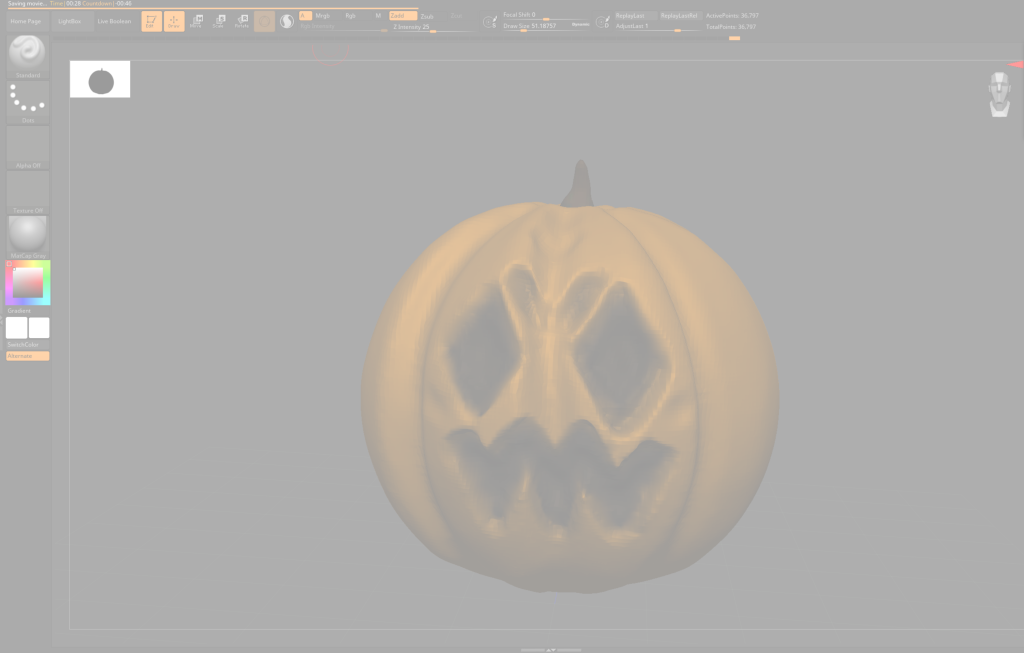Open the Home Page tab
1024x653 pixels.
[26, 21]
